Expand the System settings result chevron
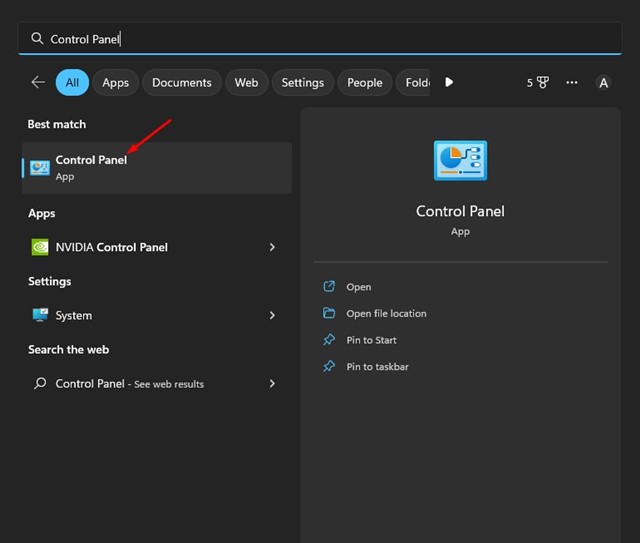640x543 pixels. coord(272,315)
